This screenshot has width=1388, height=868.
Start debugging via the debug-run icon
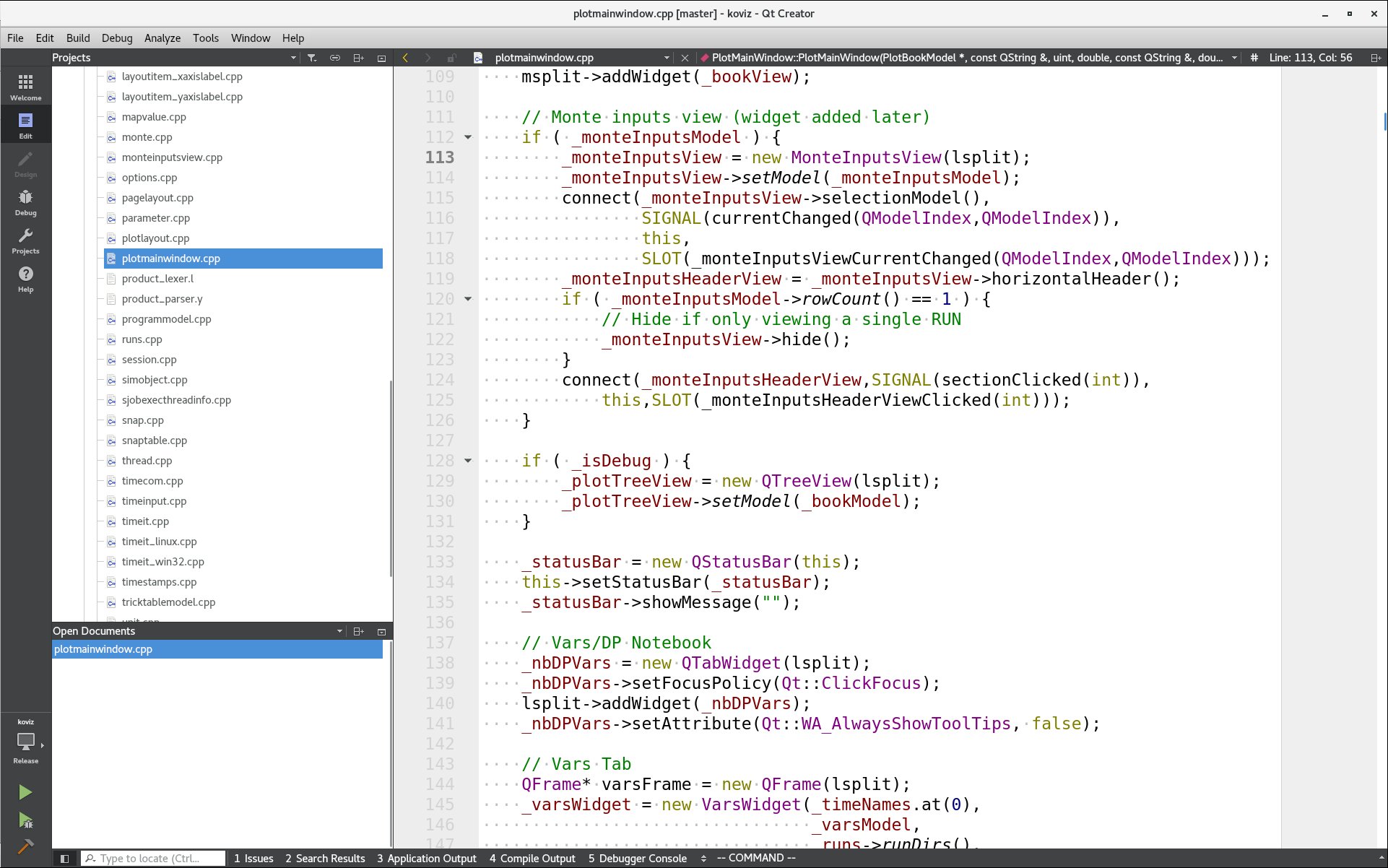point(25,821)
